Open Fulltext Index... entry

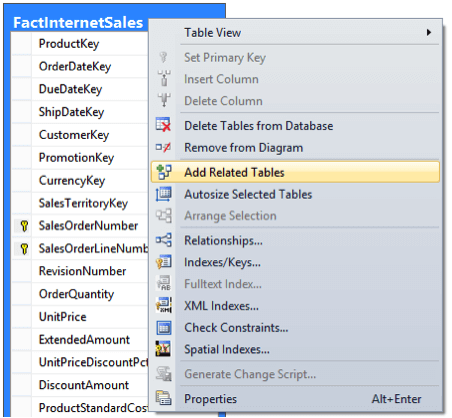click(295, 284)
